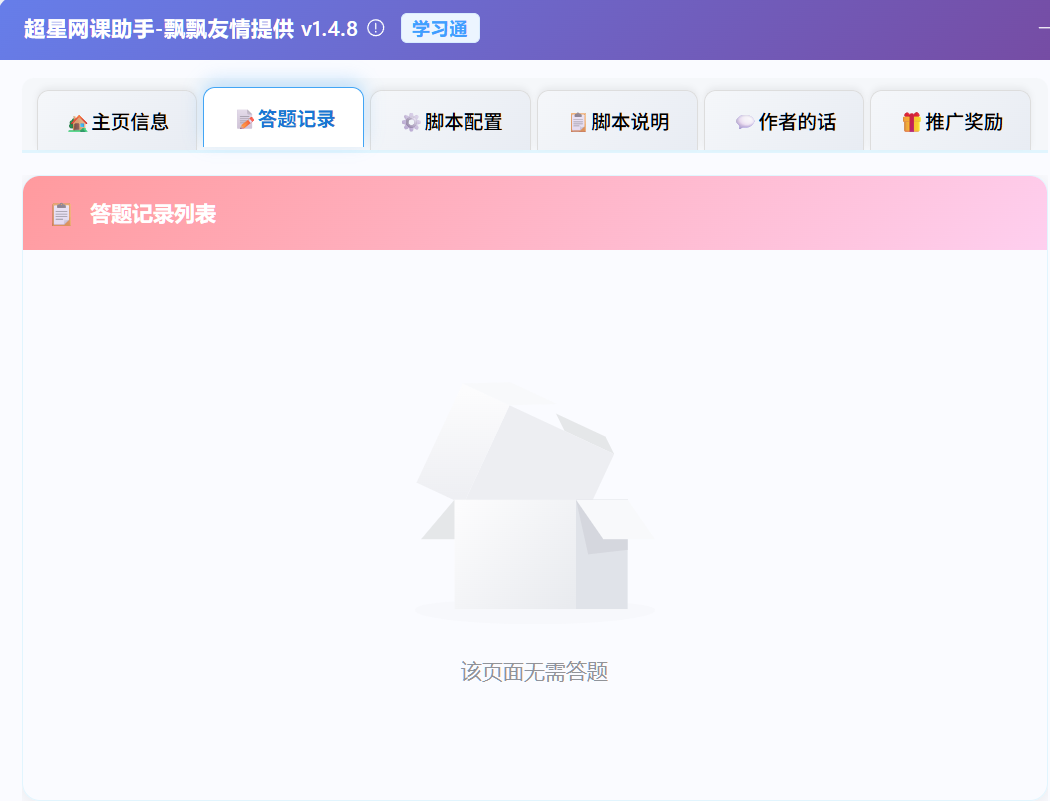Open the info icon next to v1.4.8
The height and width of the screenshot is (801, 1050).
click(377, 29)
